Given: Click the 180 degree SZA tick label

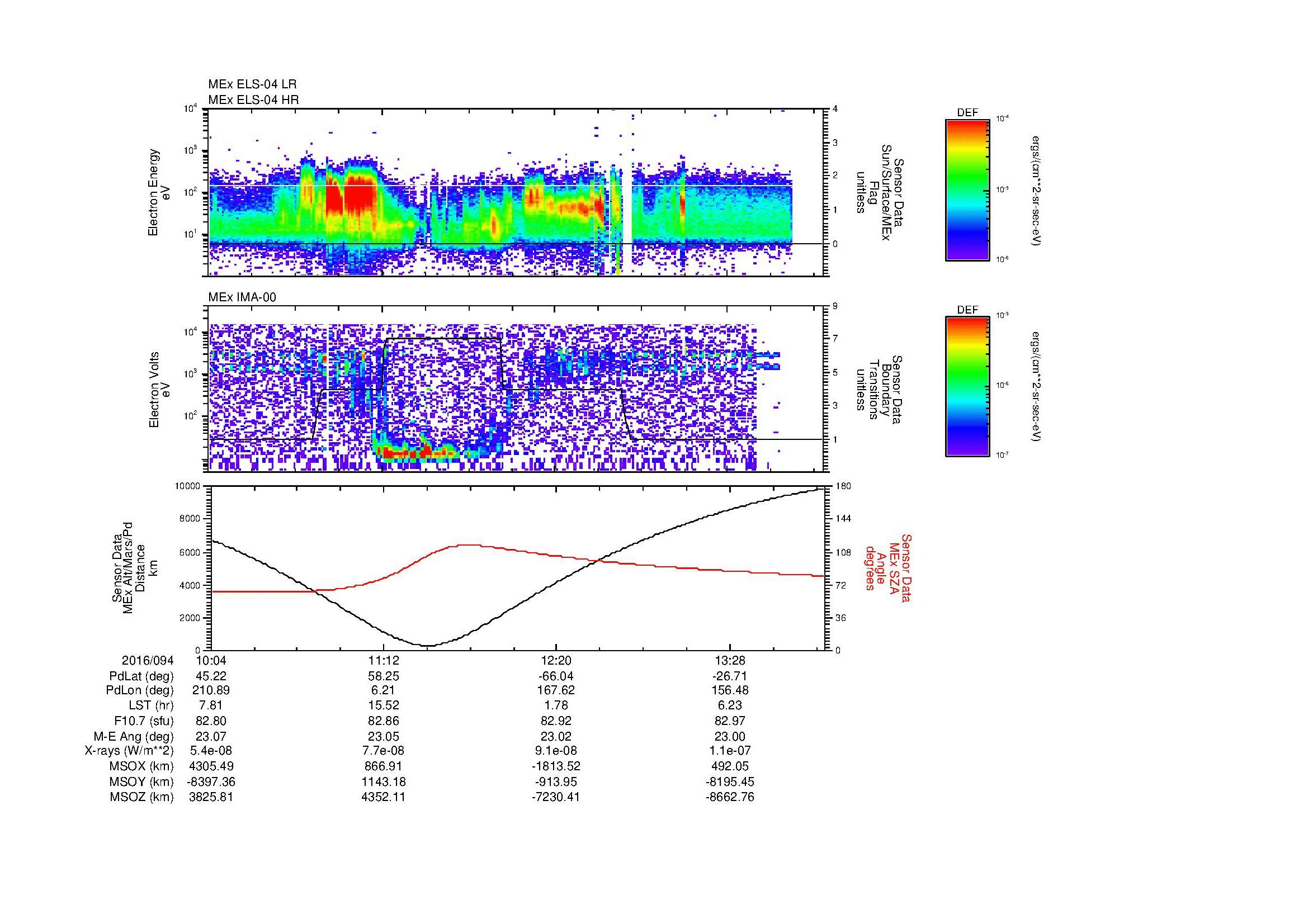Looking at the screenshot, I should [843, 486].
